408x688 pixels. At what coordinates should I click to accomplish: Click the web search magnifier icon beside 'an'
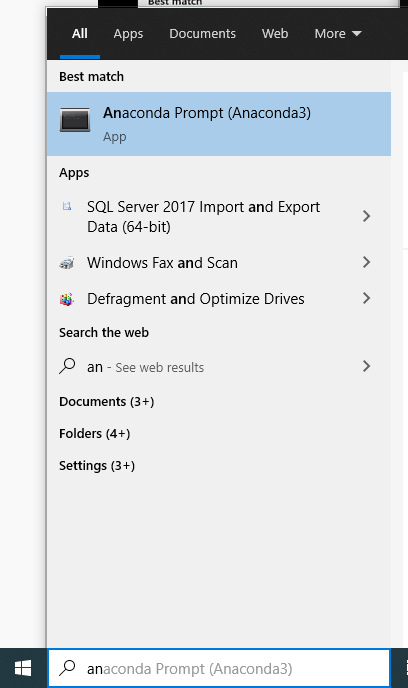tap(67, 366)
